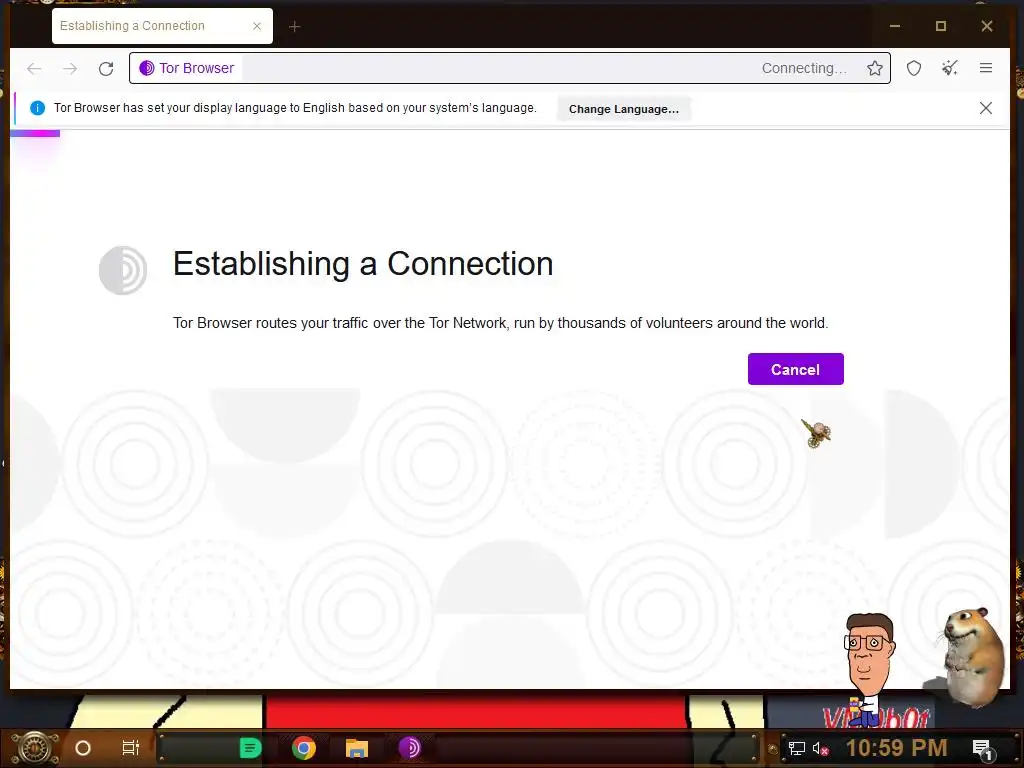This screenshot has width=1024, height=768.
Task: Click the Change Language button
Action: tap(624, 109)
